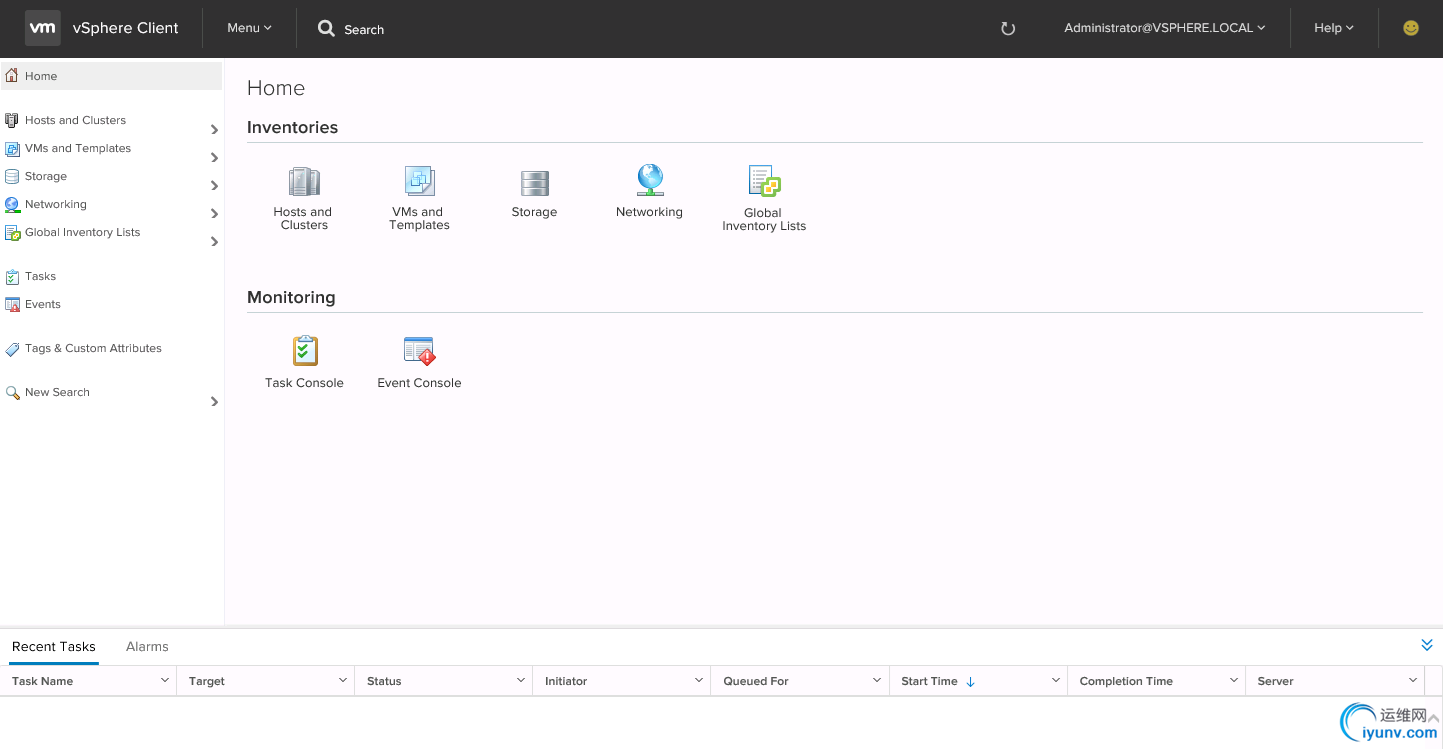
Task: Switch to the Recent Tasks tab
Action: pyautogui.click(x=54, y=646)
